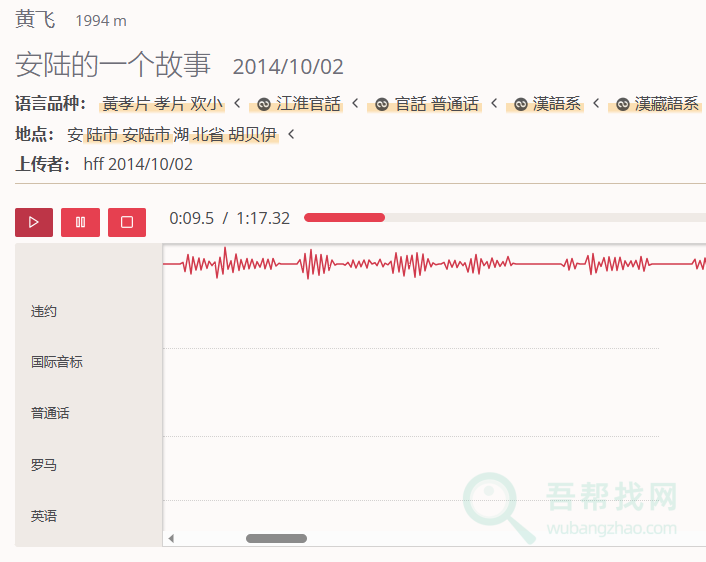
Task: Open the 黄孝片 孝片 欢小 language link
Action: click(162, 104)
